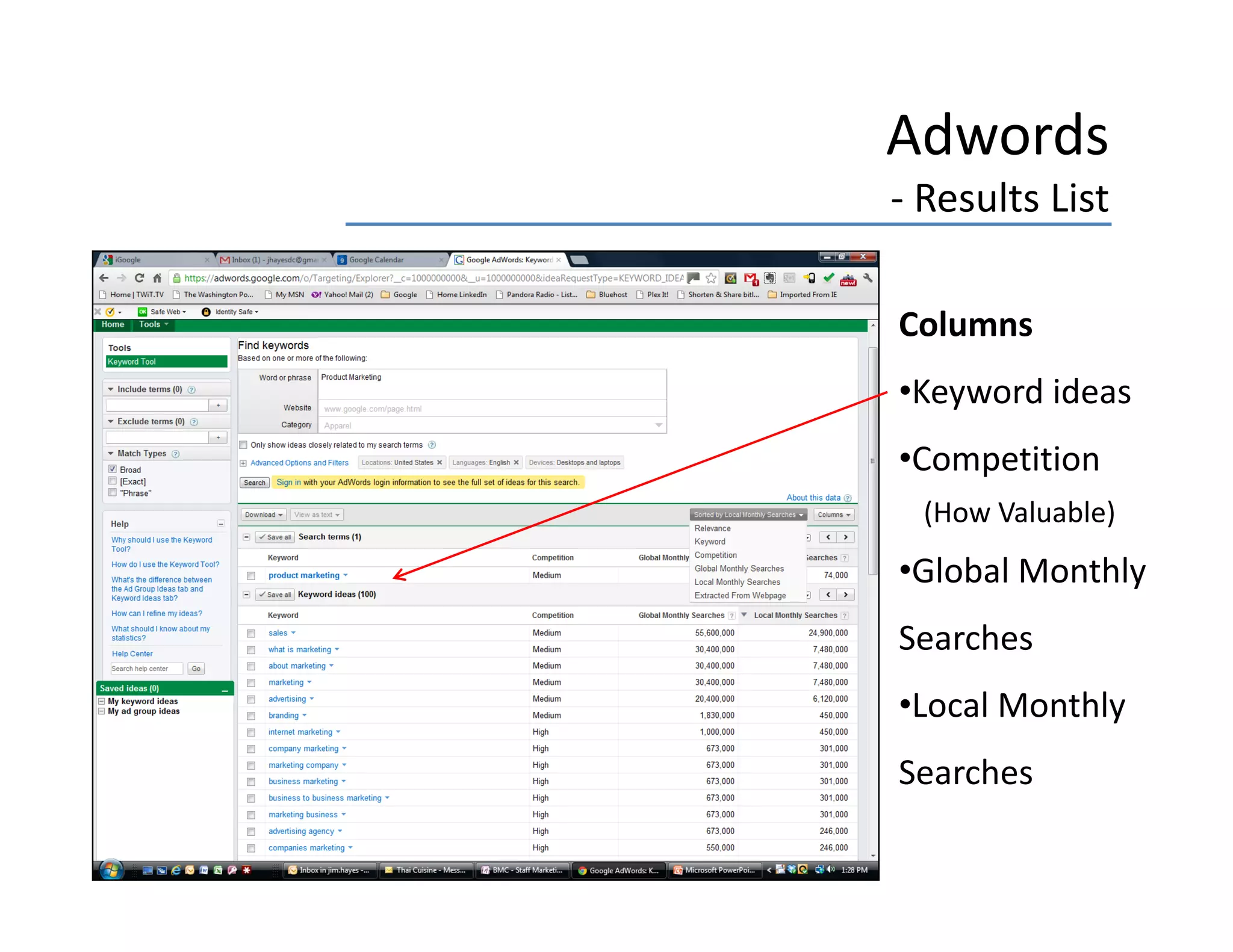
Task: Select Keyword Tool in Tools panel
Action: coord(167,362)
